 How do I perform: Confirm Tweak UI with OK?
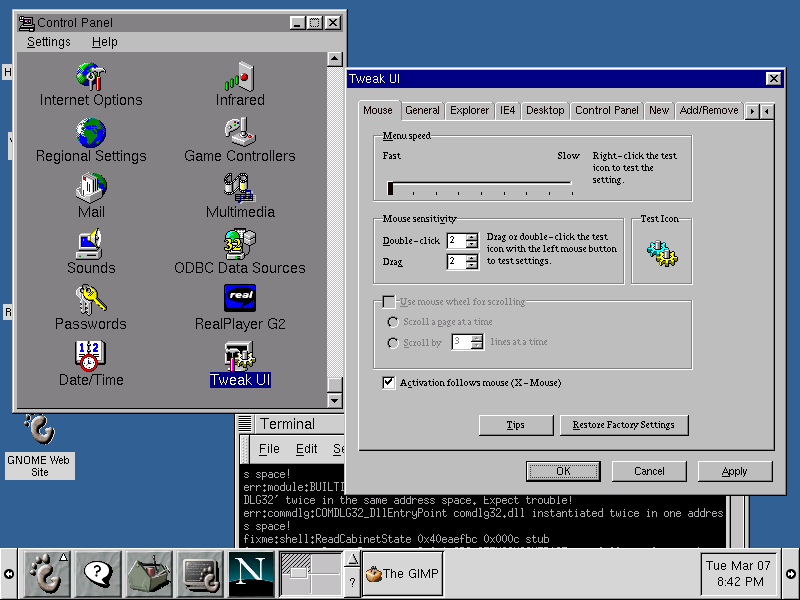pos(563,471)
